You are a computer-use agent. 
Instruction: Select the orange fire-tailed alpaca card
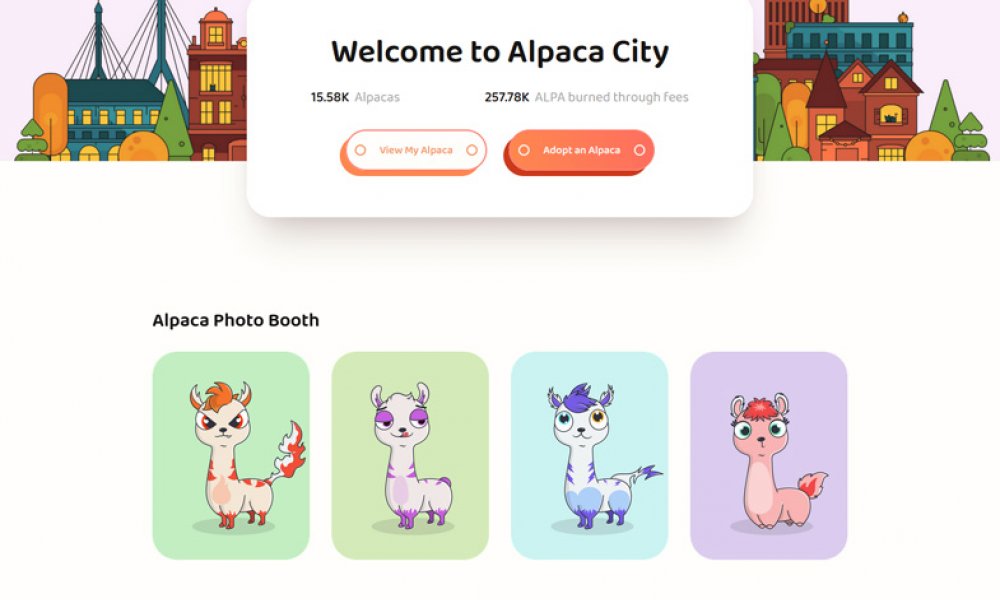coord(231,455)
